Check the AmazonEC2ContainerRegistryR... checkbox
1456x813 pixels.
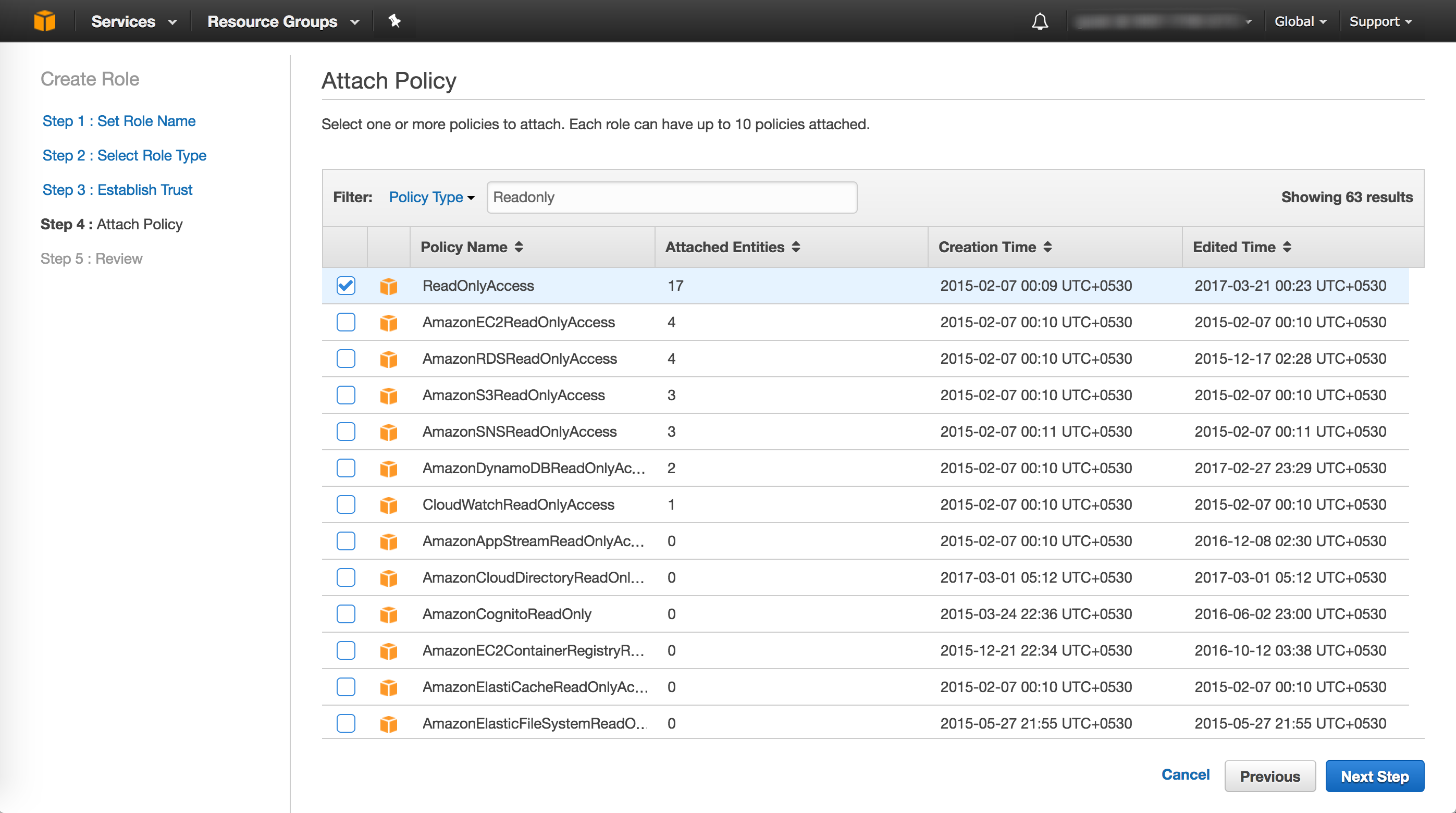pos(346,650)
